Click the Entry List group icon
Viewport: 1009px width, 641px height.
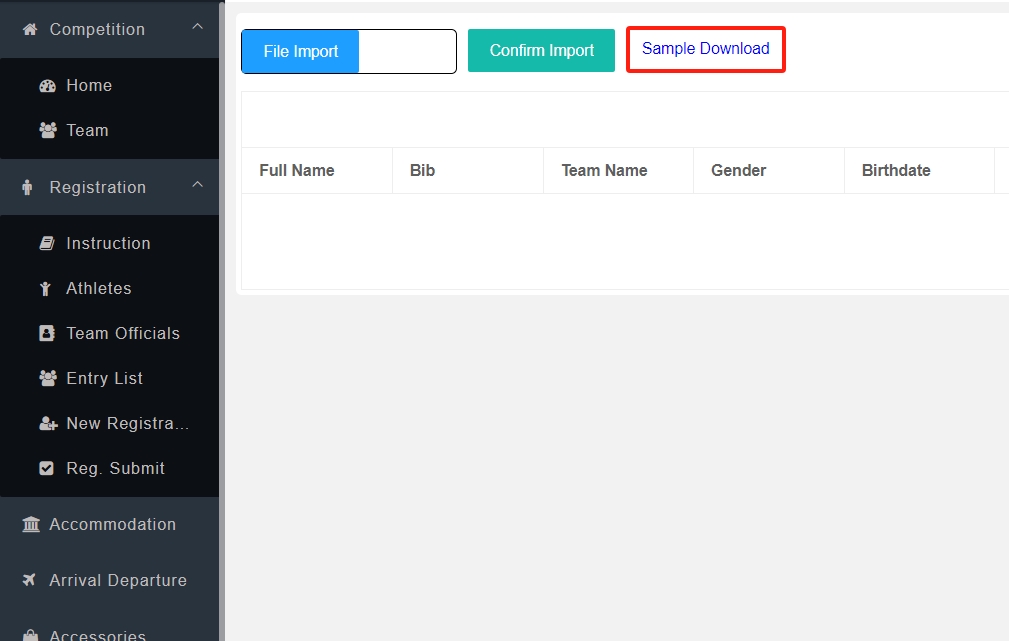[47, 378]
